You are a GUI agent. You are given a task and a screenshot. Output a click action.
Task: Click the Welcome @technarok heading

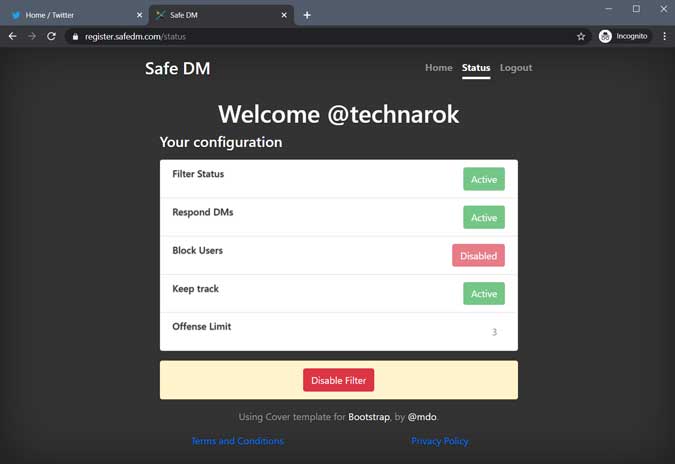338,114
